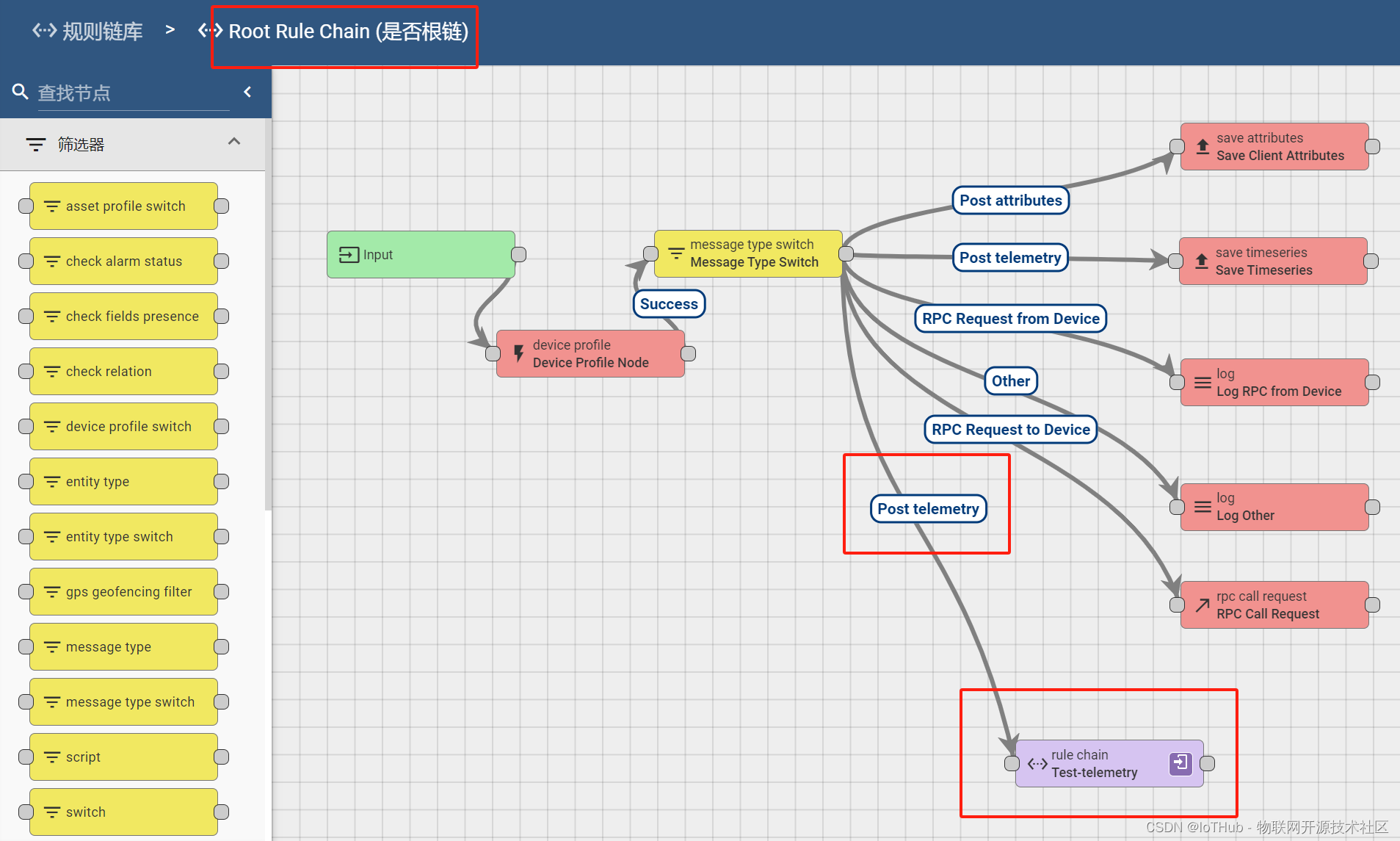1400x841 pixels.
Task: Click the Test-telemetry node input connector
Action: pyautogui.click(x=1012, y=764)
